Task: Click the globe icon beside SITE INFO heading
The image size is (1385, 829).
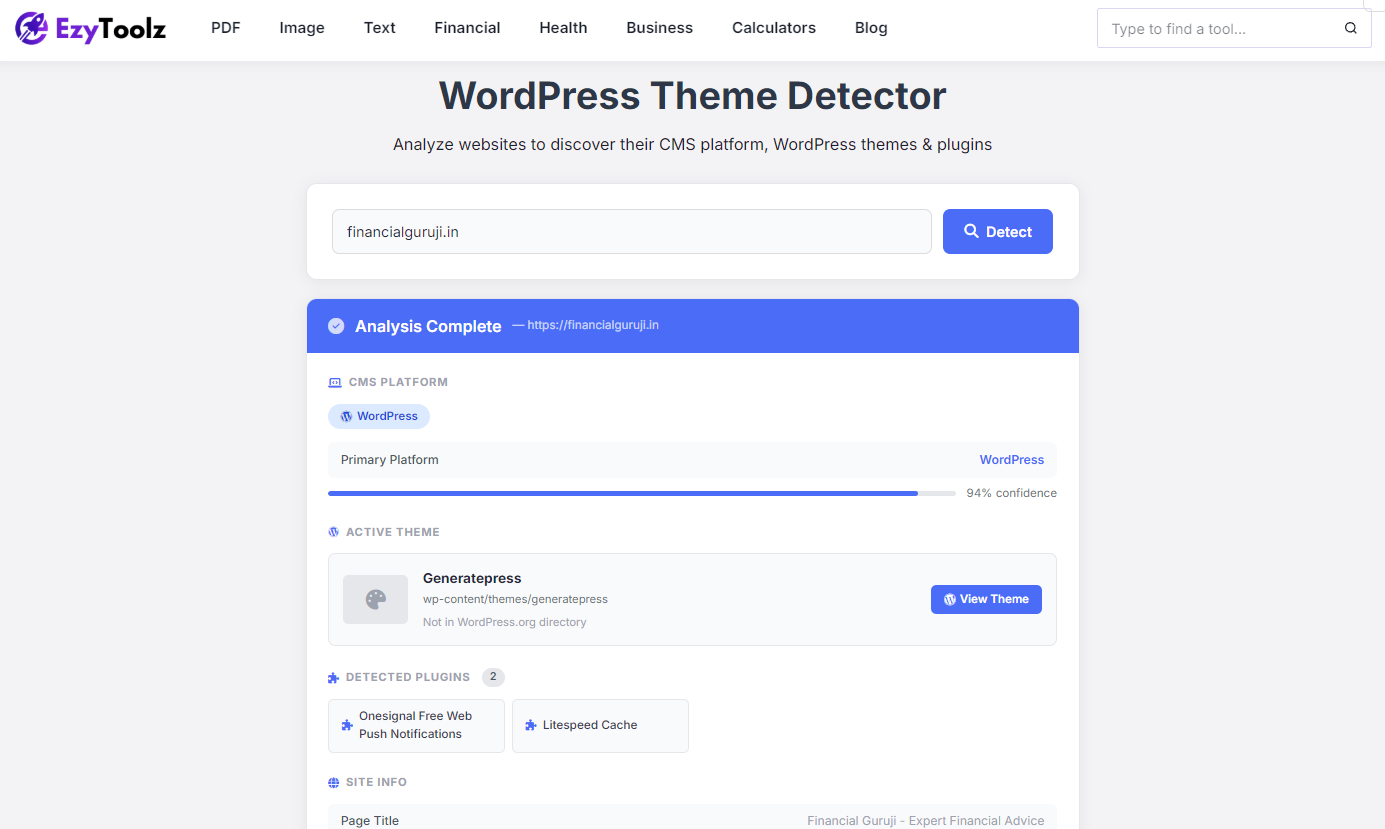Action: [x=333, y=782]
